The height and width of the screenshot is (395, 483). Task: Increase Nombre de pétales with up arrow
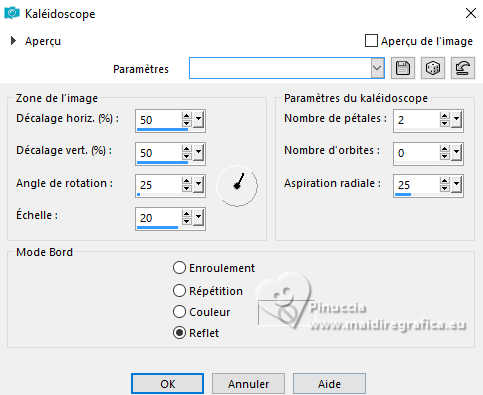(444, 116)
